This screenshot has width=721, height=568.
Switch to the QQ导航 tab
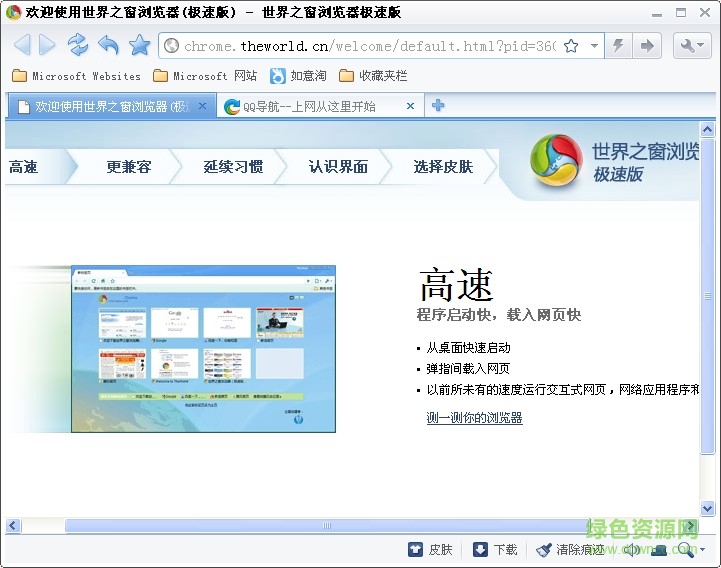tap(309, 106)
